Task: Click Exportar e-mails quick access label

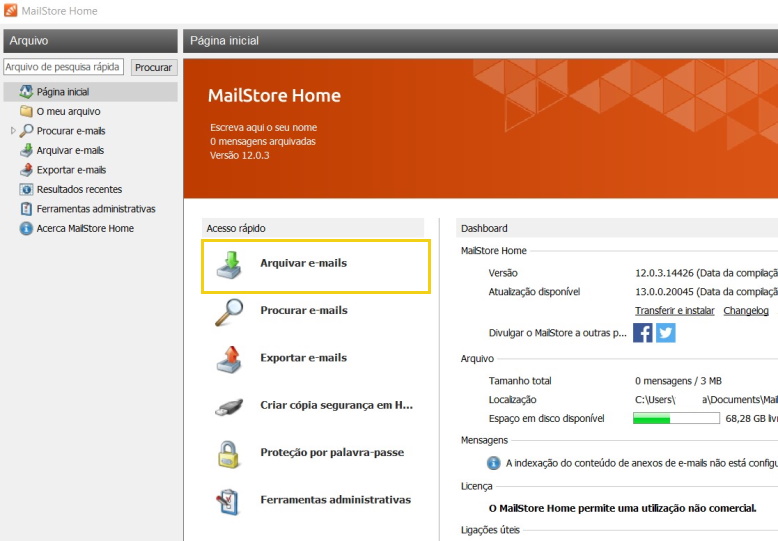Action: click(304, 357)
